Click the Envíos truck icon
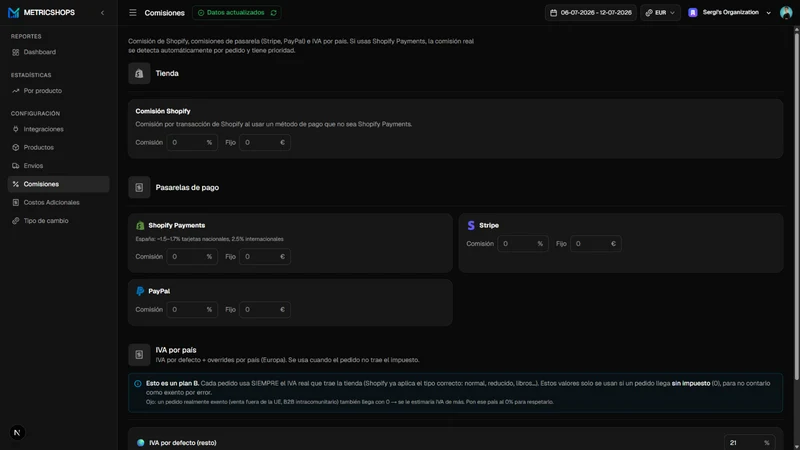The width and height of the screenshot is (800, 450). 16,166
